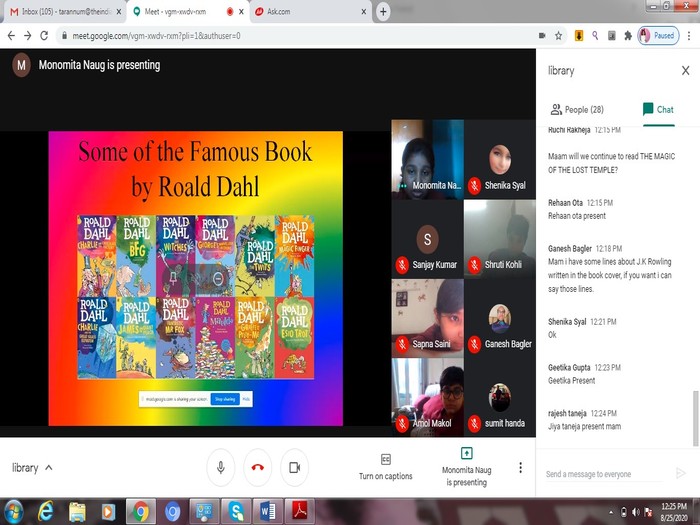Click Sanjay Kumar's muted microphone icon
Viewport: 700px width, 525px height.
tap(402, 265)
